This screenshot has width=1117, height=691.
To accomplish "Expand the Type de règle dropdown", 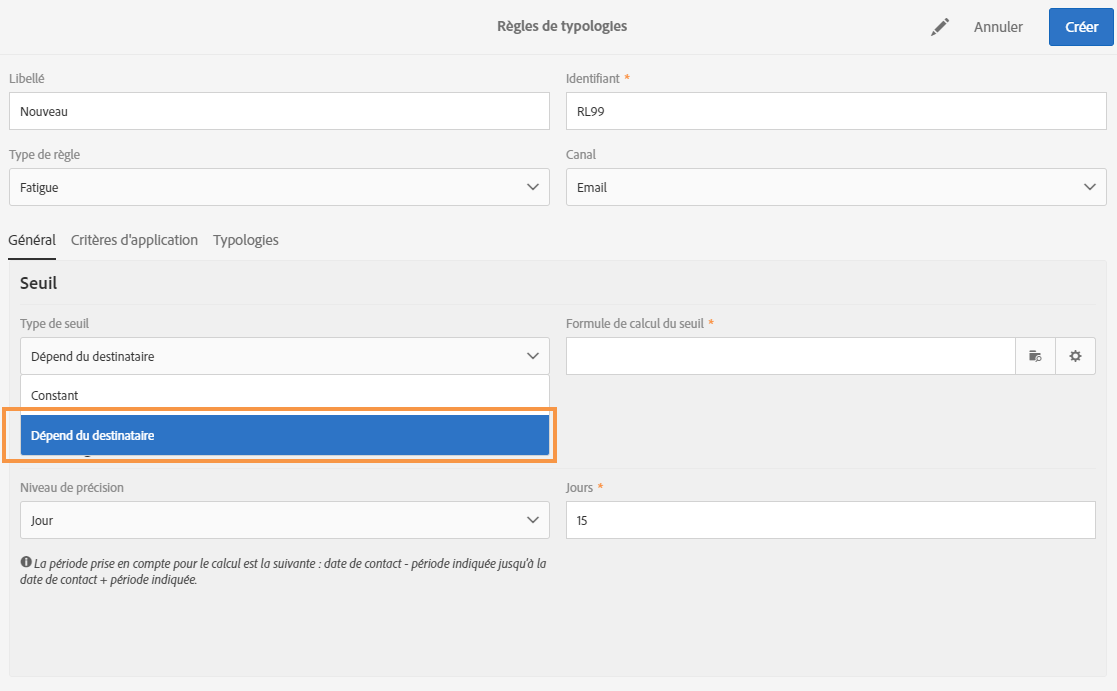I will click(x=279, y=187).
